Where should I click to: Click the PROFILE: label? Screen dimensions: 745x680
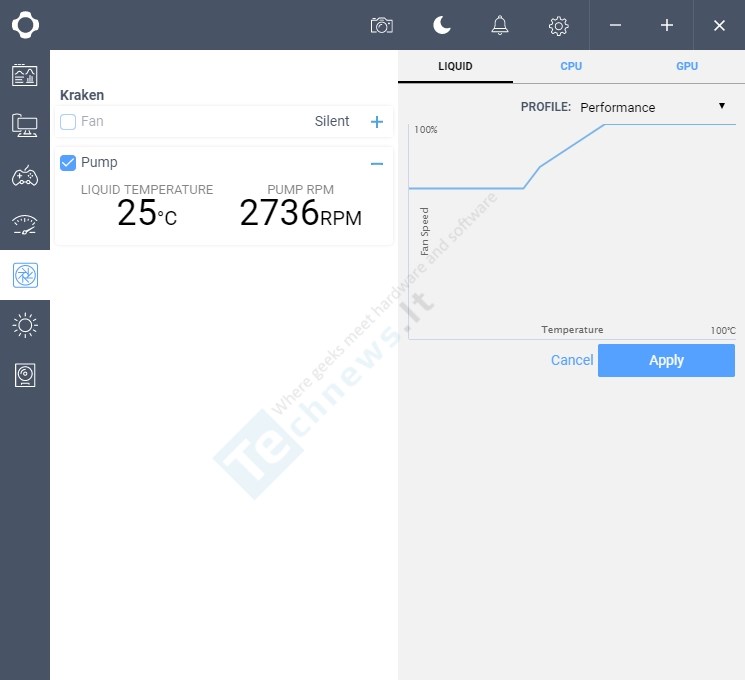click(545, 107)
